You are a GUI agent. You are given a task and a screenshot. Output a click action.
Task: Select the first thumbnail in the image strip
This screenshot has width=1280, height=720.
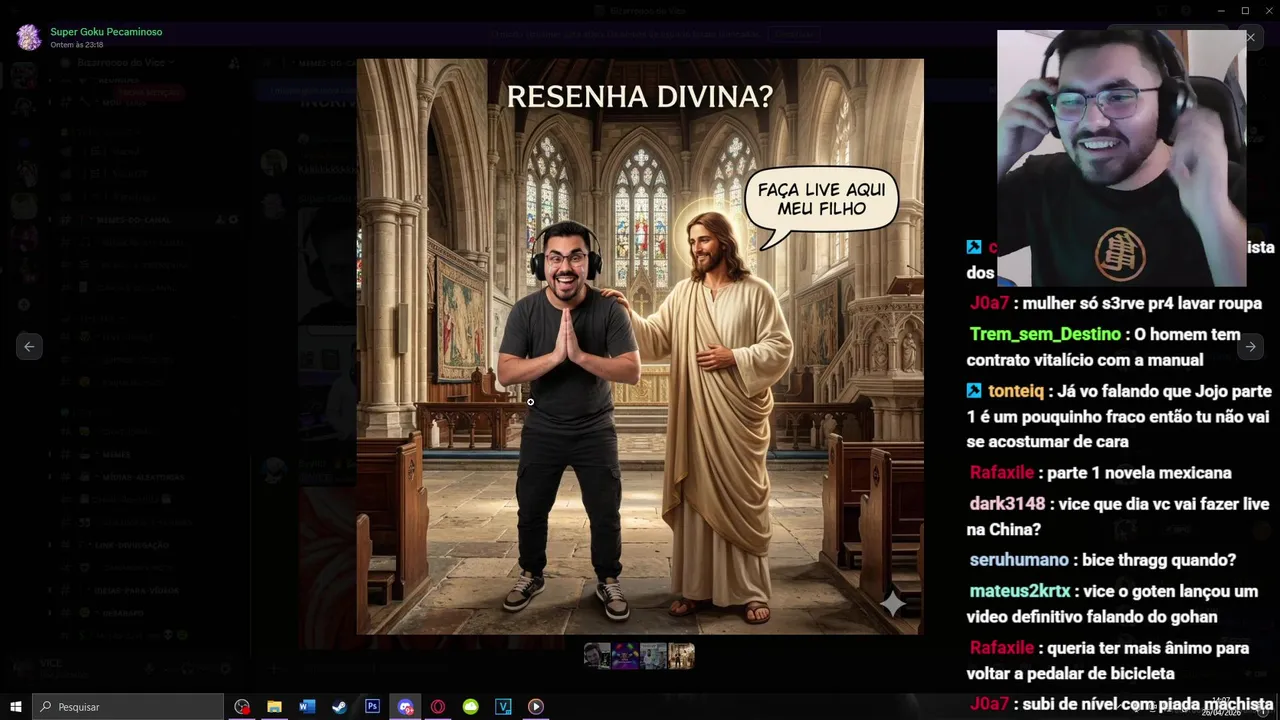click(597, 656)
